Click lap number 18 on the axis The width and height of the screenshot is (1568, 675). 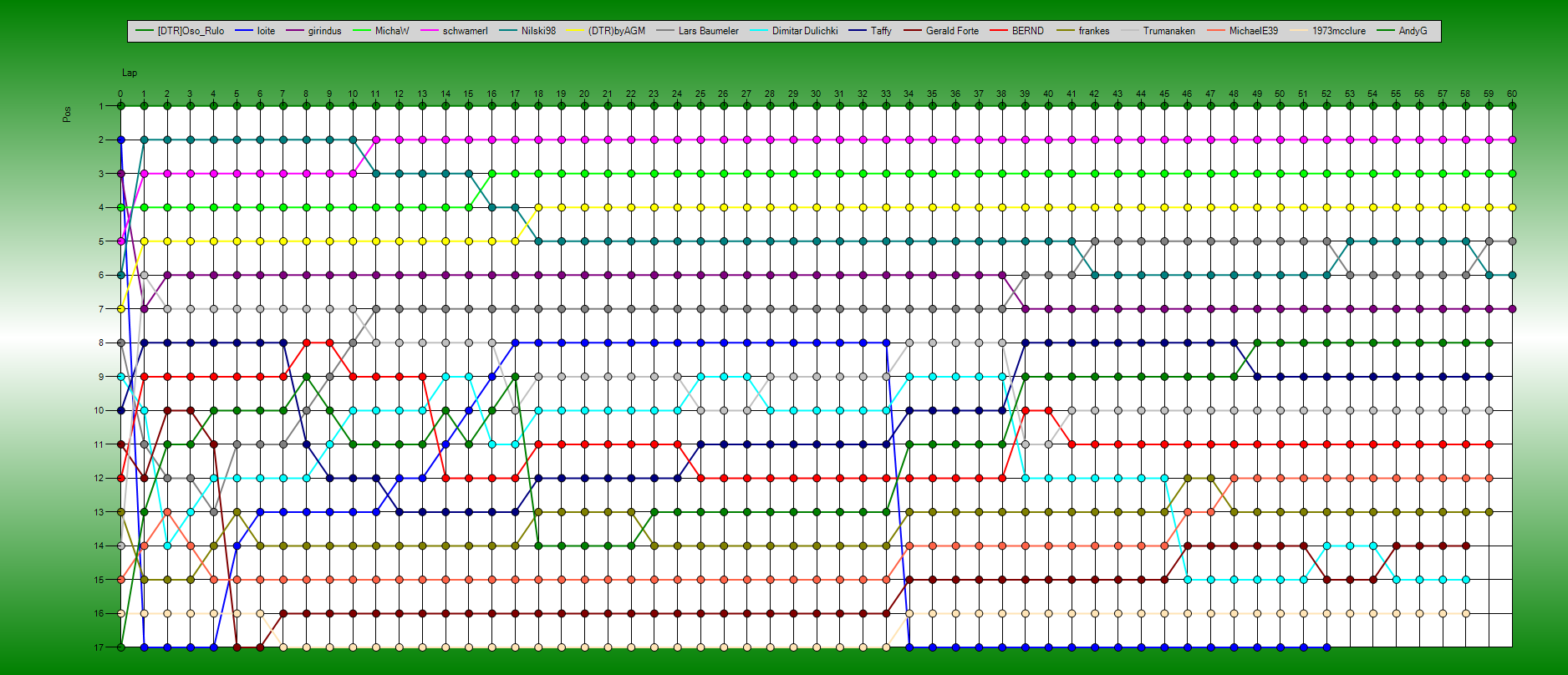[538, 94]
